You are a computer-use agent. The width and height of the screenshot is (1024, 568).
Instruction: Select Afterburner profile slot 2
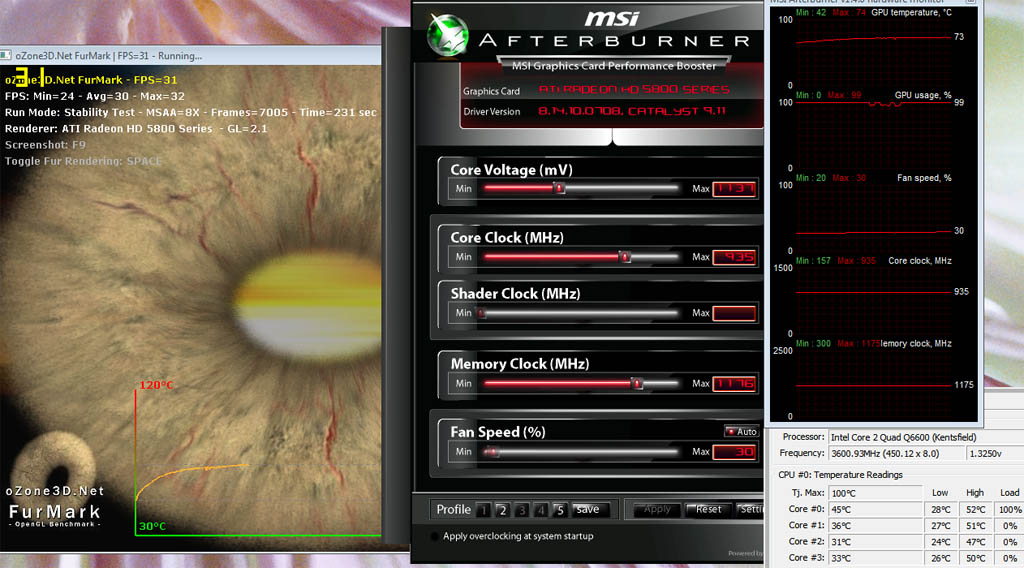(502, 510)
